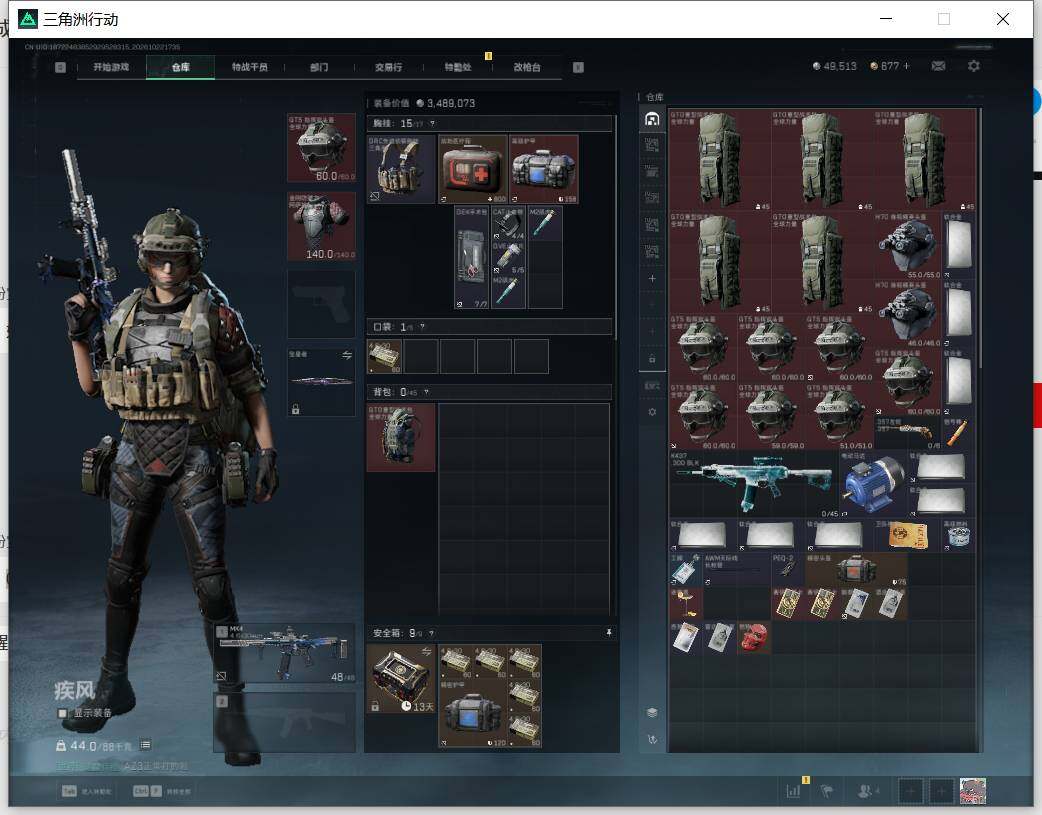Image resolution: width=1042 pixels, height=815 pixels.
Task: Select the blue electric motor in stash
Action: point(873,483)
